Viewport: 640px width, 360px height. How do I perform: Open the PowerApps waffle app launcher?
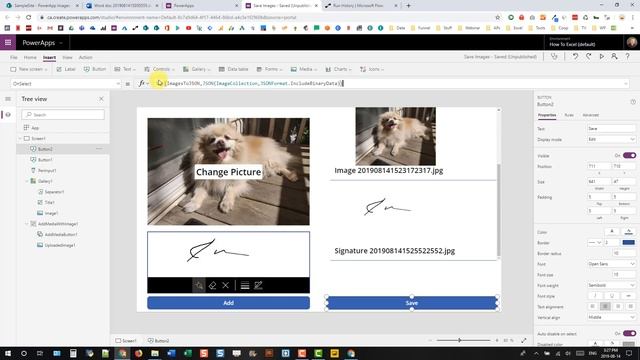(8, 42)
